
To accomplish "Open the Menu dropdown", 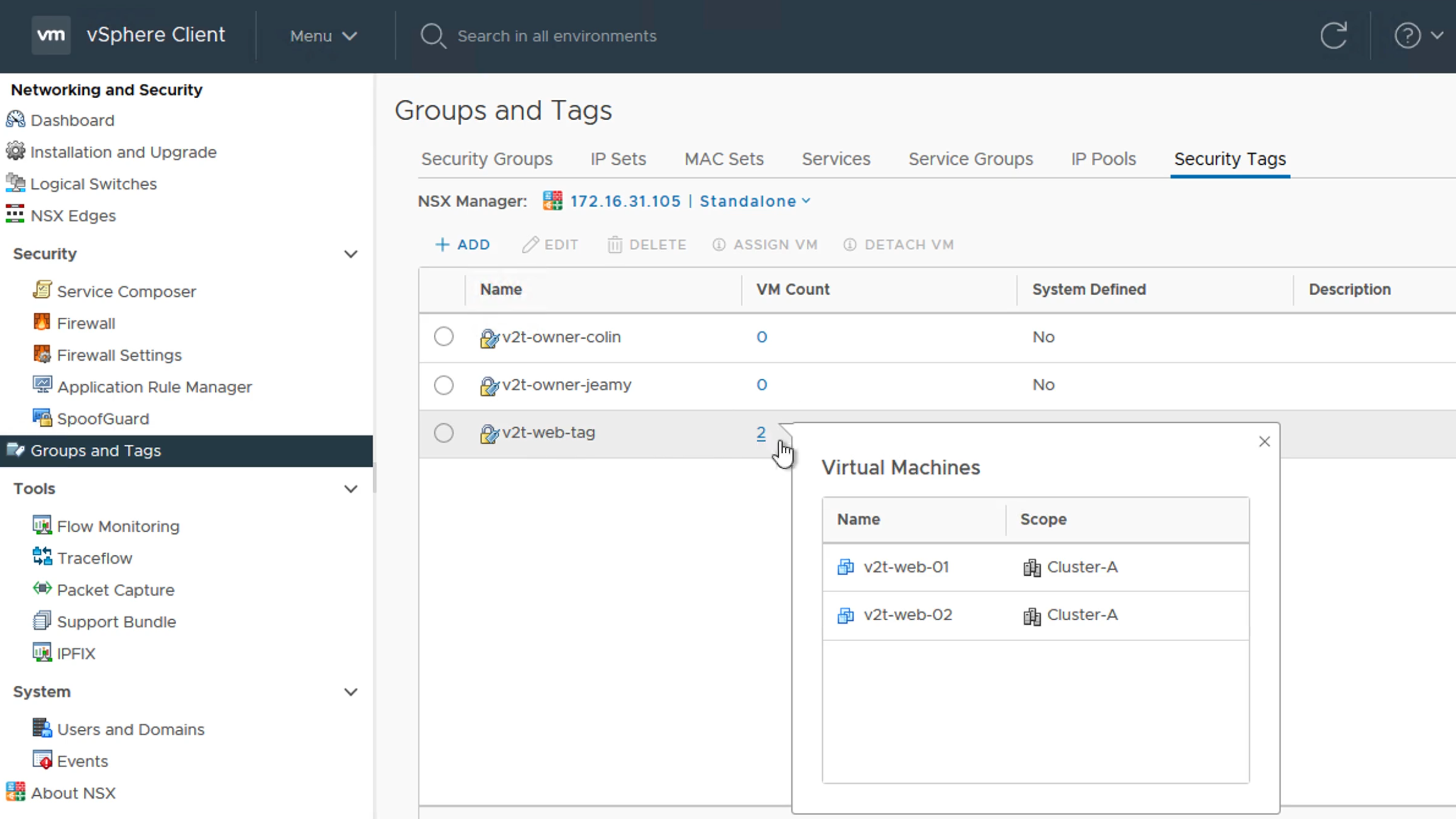I will 324,36.
